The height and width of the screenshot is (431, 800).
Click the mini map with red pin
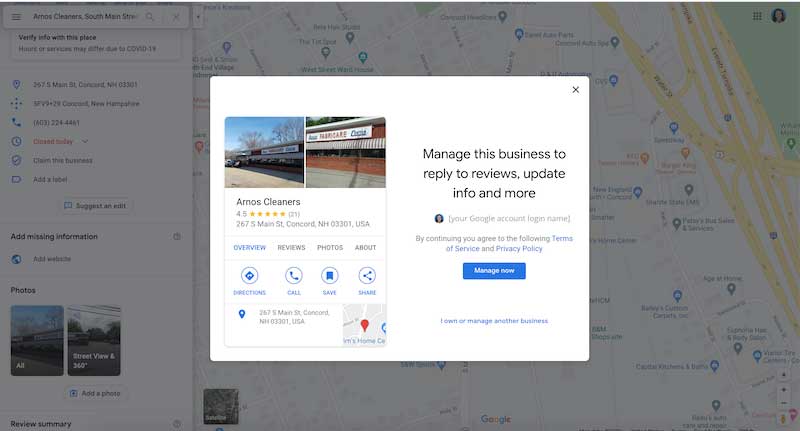tap(364, 325)
